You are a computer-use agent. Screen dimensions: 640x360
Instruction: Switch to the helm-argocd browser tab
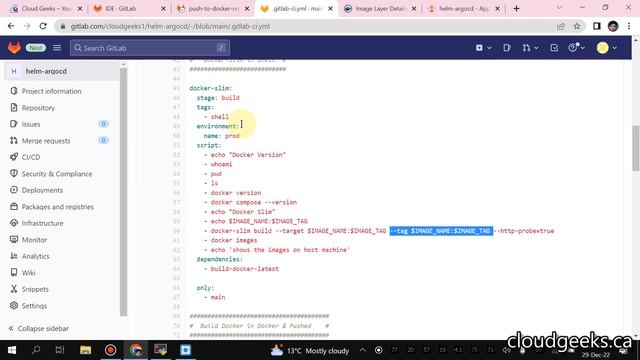click(x=464, y=9)
